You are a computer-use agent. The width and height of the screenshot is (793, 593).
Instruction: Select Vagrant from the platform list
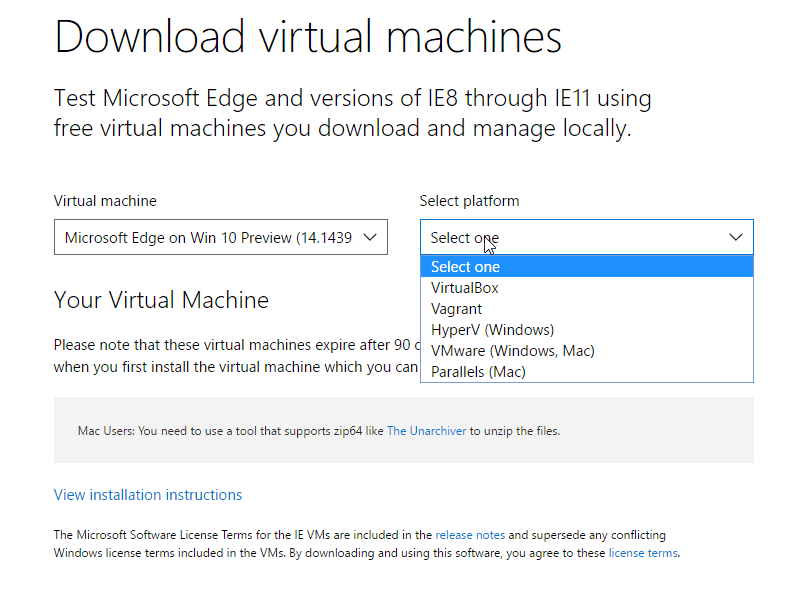[587, 309]
